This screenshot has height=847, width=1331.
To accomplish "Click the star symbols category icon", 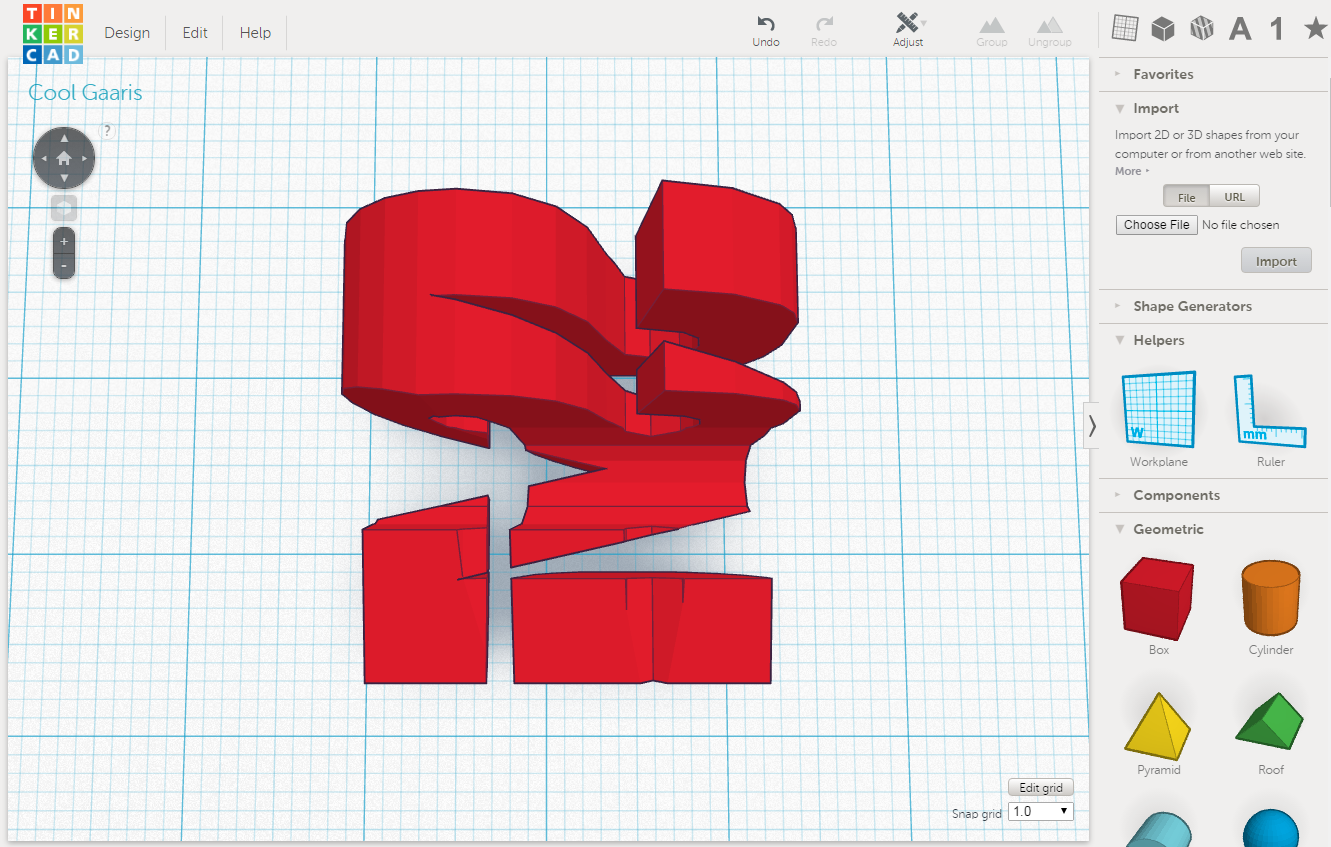I will pos(1314,28).
